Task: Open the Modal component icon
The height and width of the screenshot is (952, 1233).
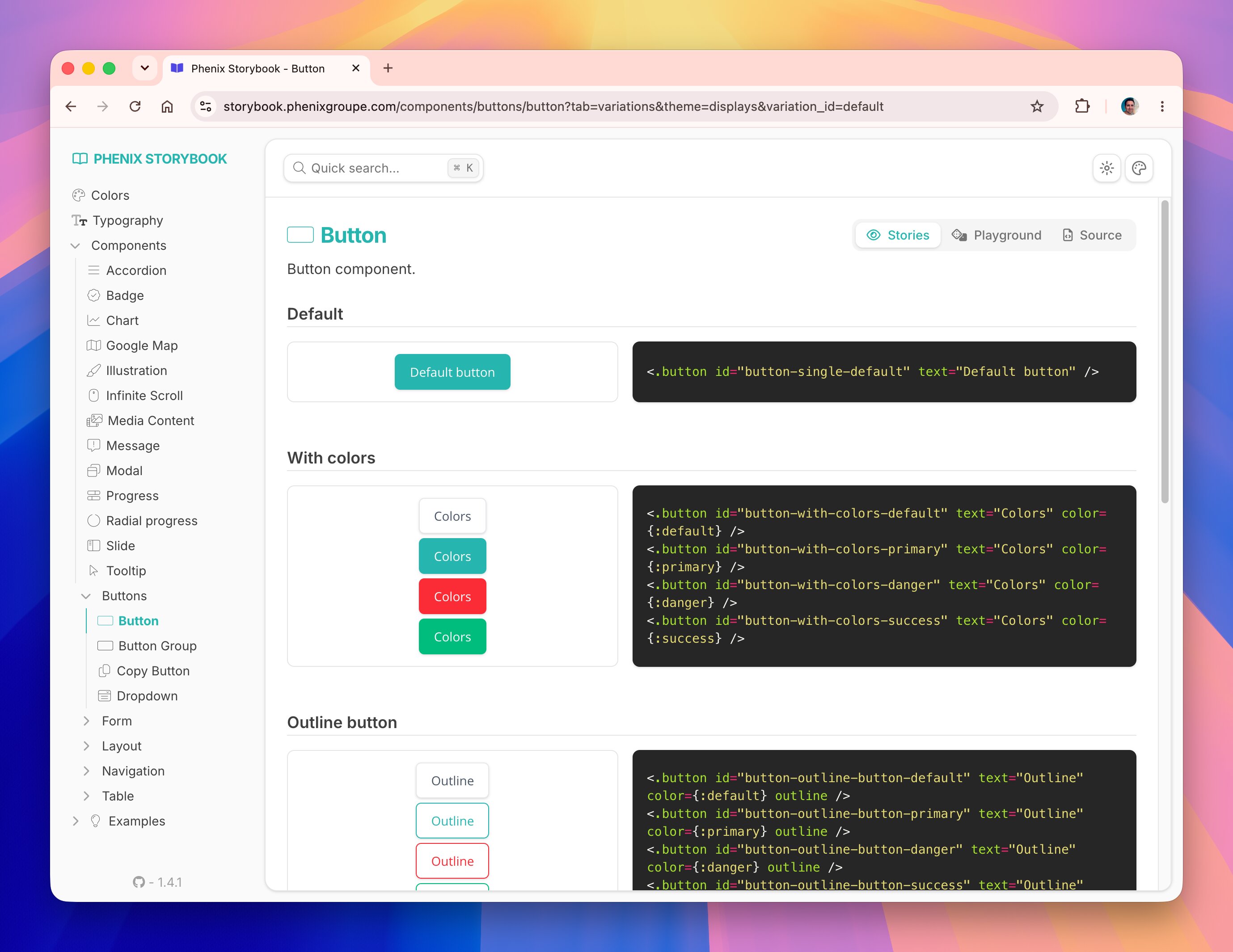Action: [x=94, y=471]
